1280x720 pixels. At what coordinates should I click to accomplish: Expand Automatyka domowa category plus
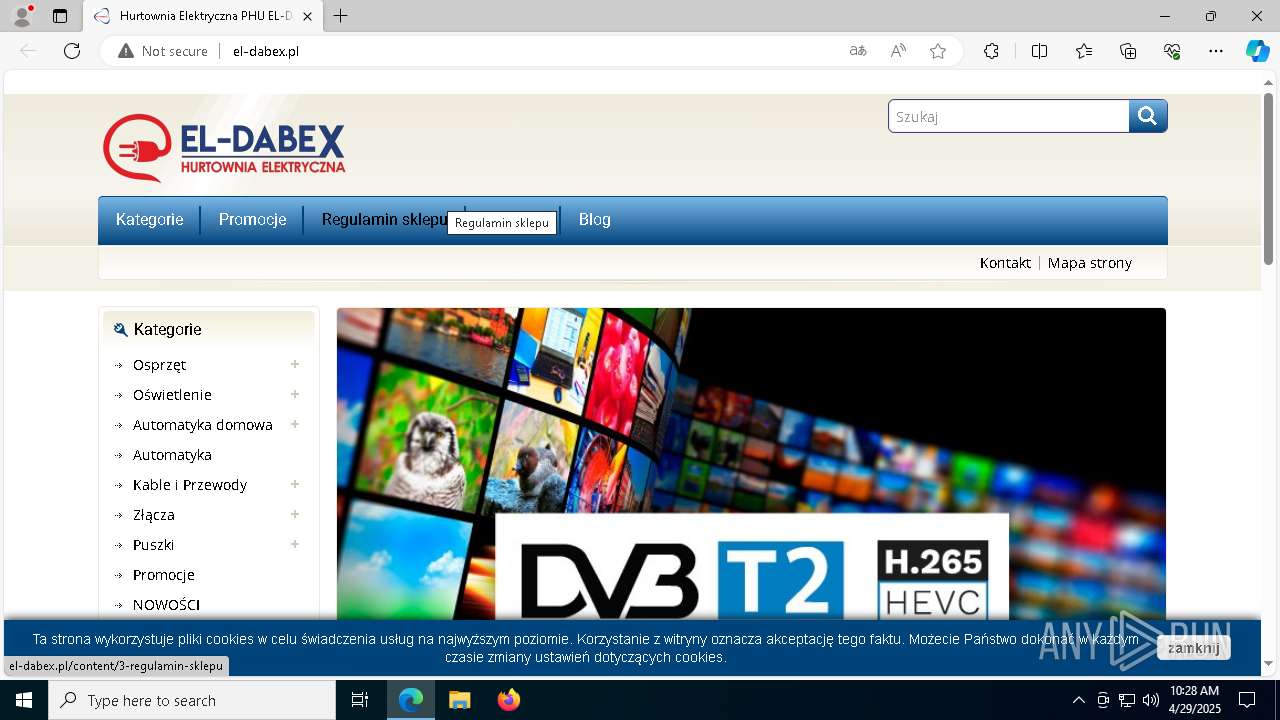pyautogui.click(x=295, y=424)
